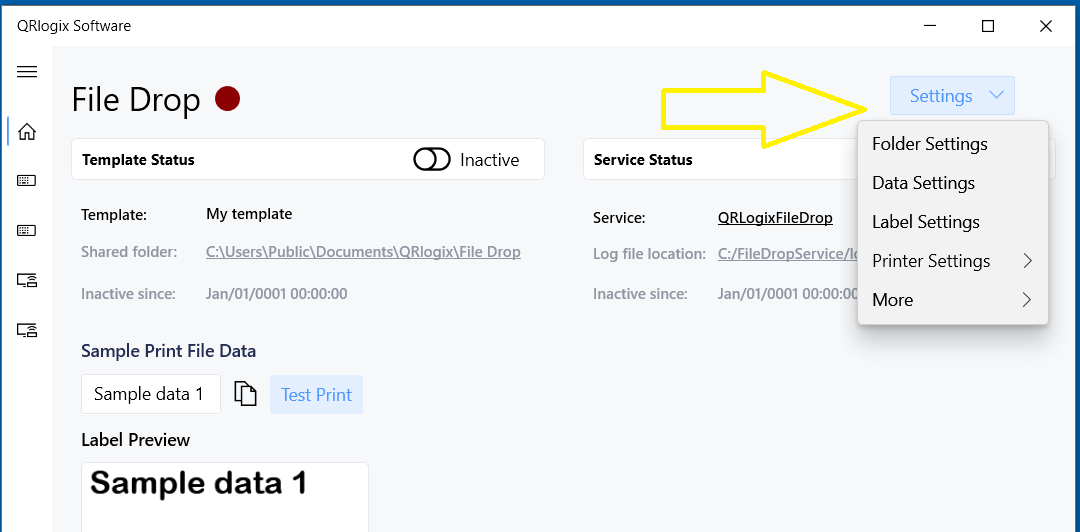
Task: Go to the Home page icon in sidebar
Action: coord(27,132)
